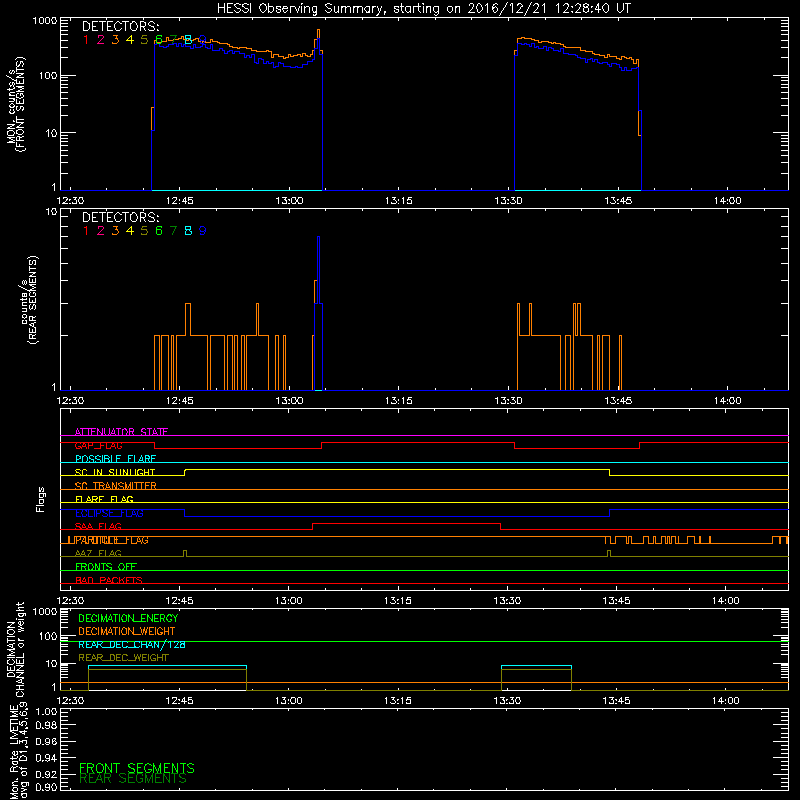Click the SAA_FLAG label
This screenshot has width=800, height=800.
[98, 527]
